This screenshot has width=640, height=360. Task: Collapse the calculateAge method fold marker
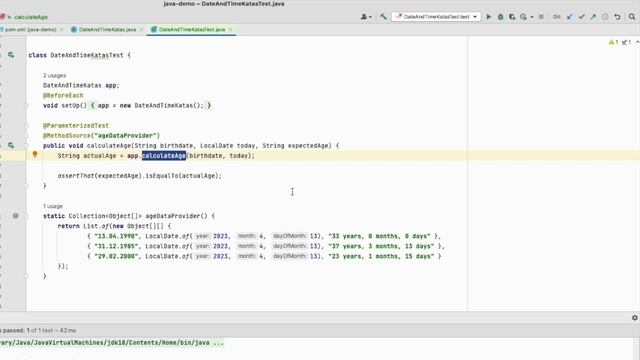pos(26,145)
